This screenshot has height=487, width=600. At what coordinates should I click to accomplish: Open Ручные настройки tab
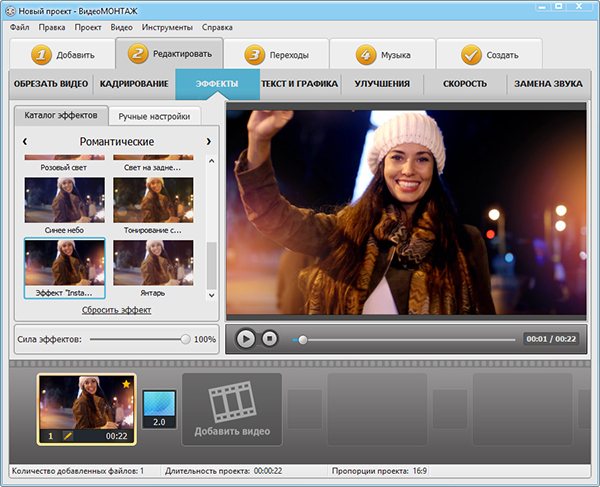click(154, 116)
